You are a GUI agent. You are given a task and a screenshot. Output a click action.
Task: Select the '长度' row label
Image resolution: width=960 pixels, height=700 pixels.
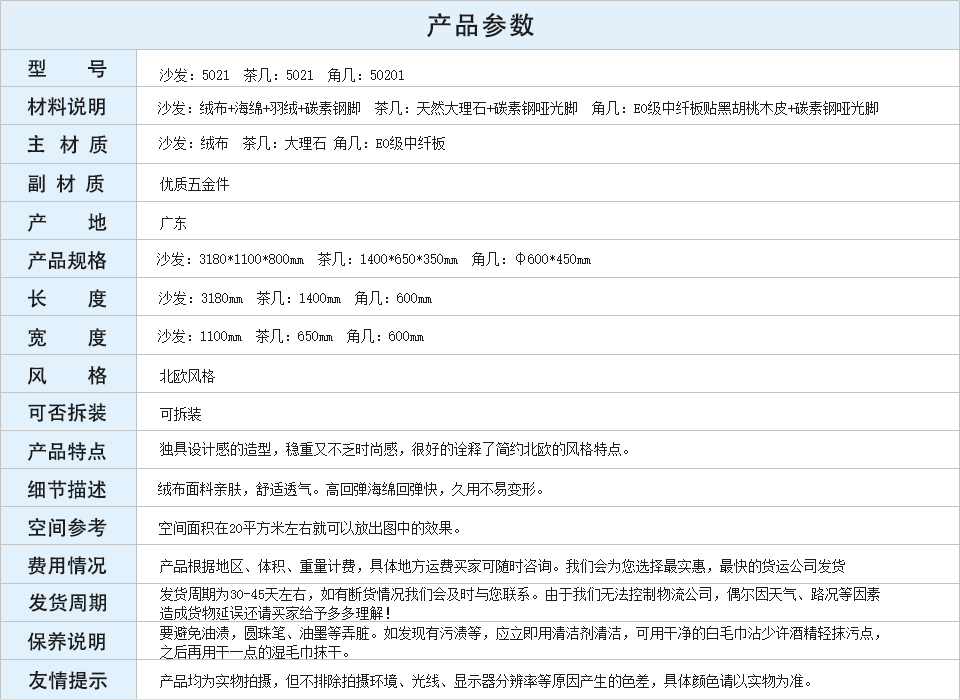click(67, 298)
